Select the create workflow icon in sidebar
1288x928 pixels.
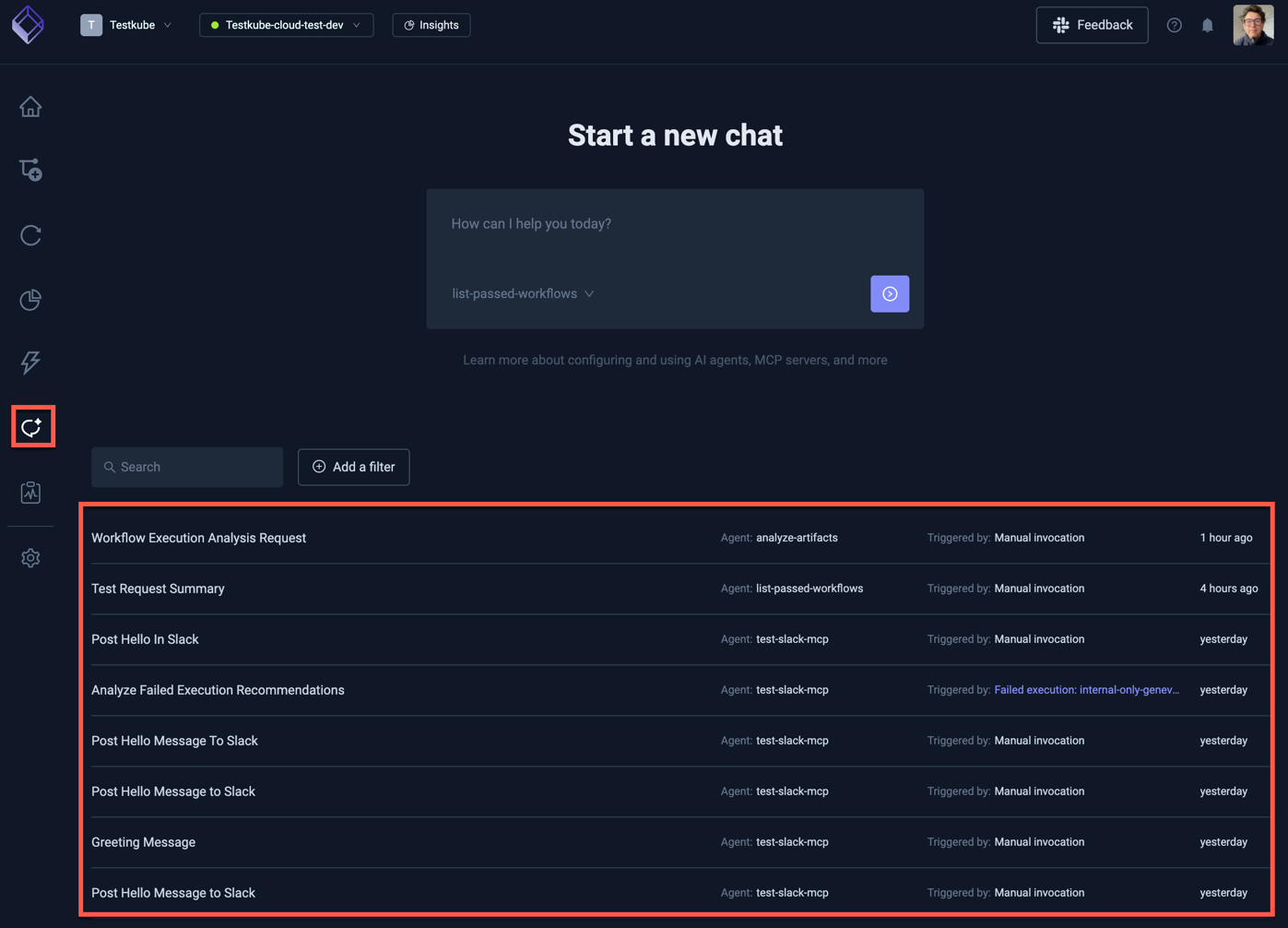[30, 170]
